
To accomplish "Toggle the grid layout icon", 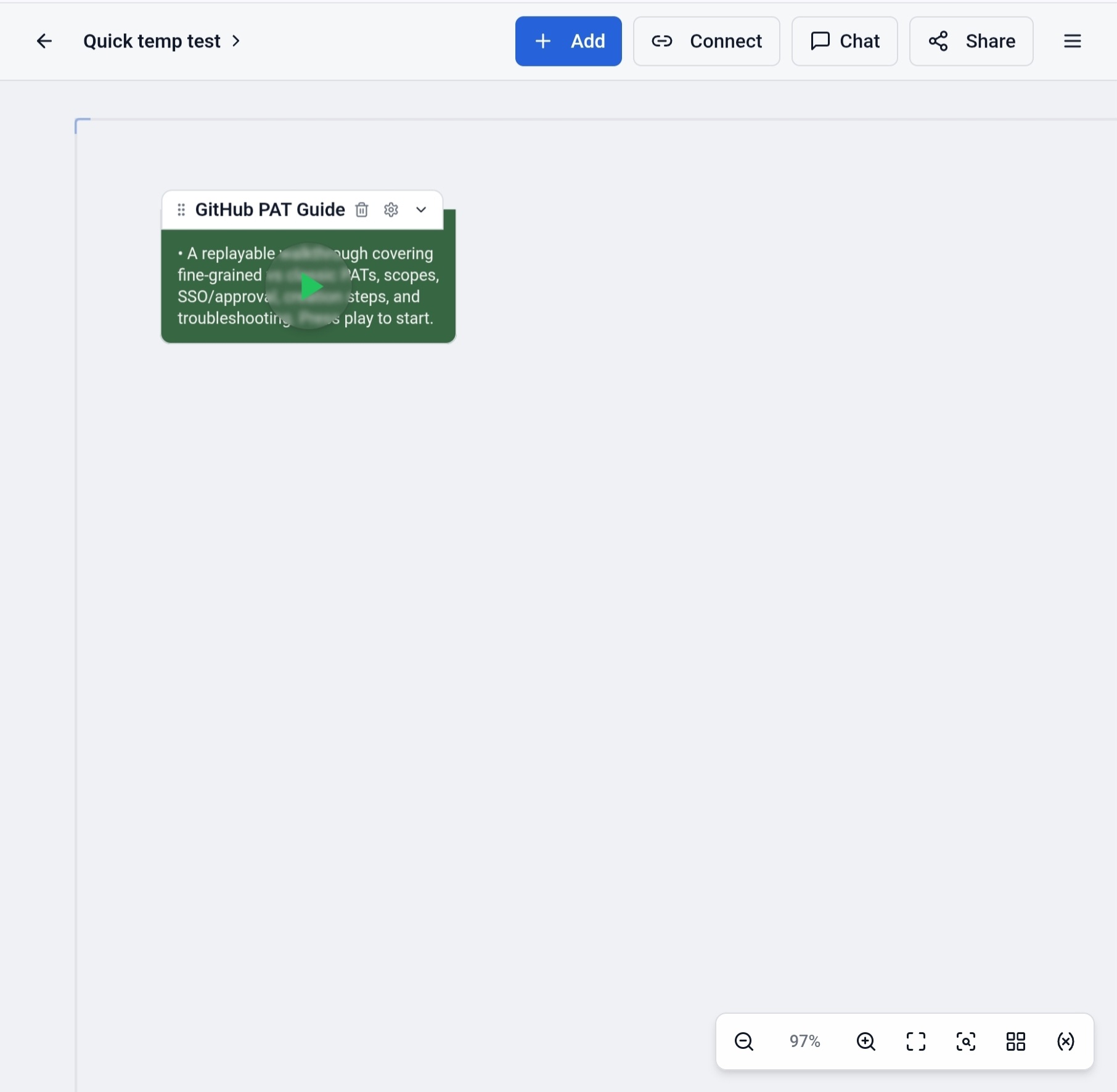I will (x=1016, y=1041).
